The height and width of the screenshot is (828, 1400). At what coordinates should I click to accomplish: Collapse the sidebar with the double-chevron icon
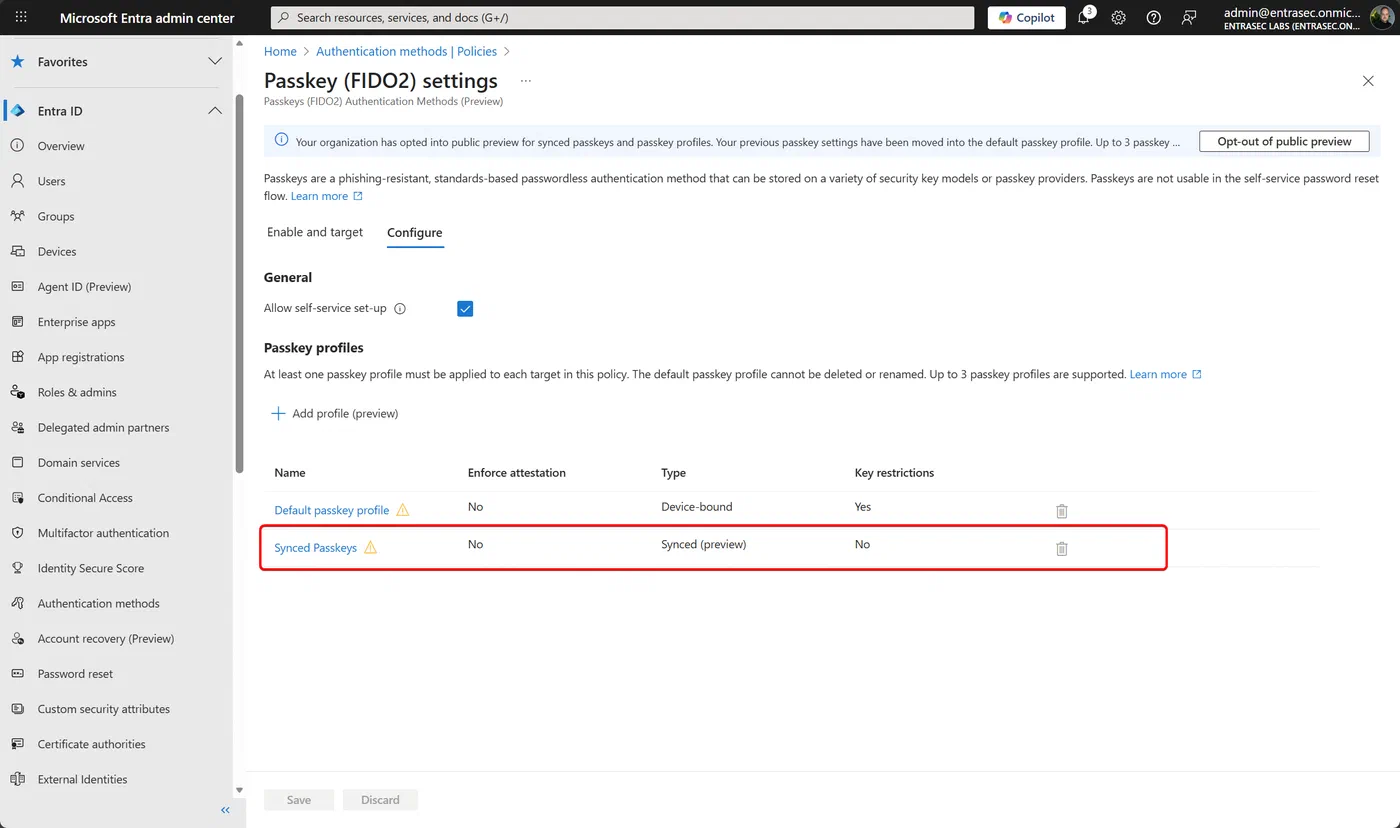[x=225, y=810]
